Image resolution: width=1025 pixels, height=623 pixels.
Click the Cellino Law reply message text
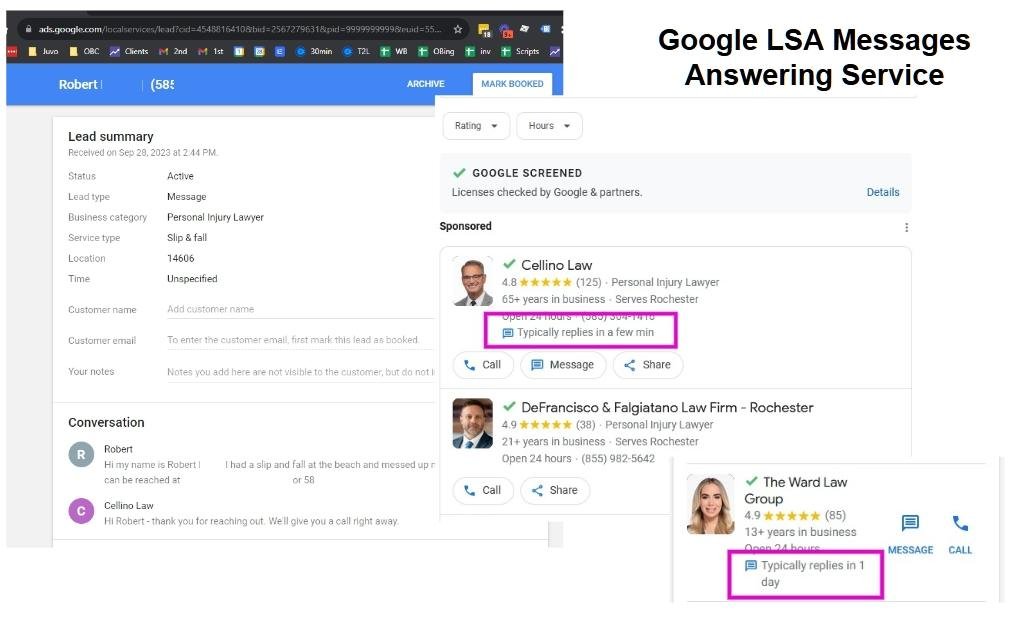[x=251, y=521]
